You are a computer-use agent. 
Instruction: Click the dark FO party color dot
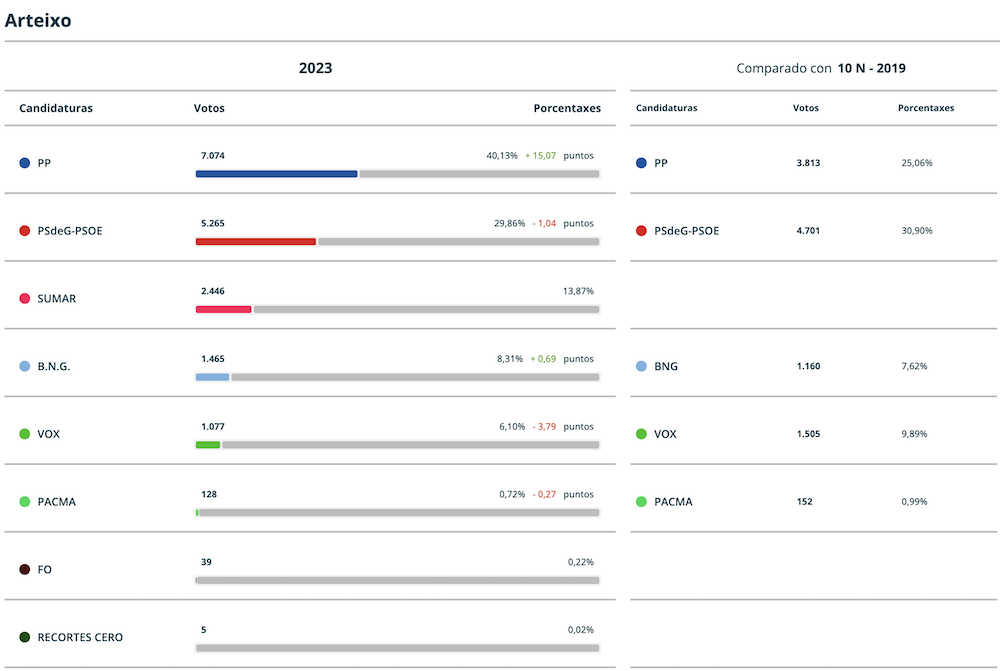(25, 570)
